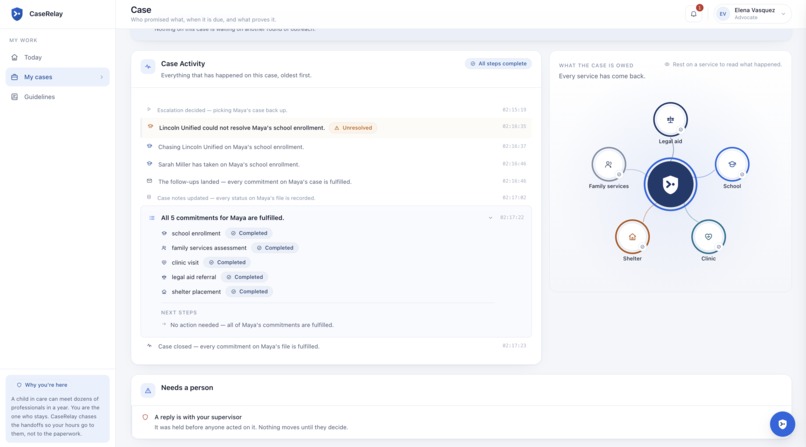Click the EV avatar
This screenshot has width=806, height=447.
tap(723, 14)
